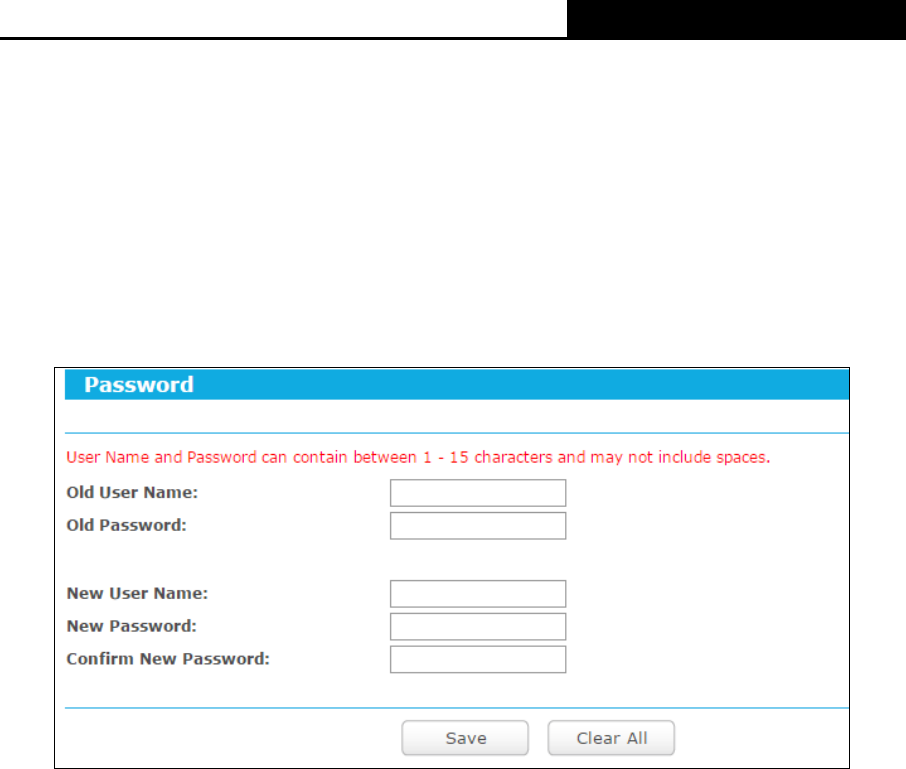
Task: Click the blue separator line above the notice
Action: (x=457, y=433)
